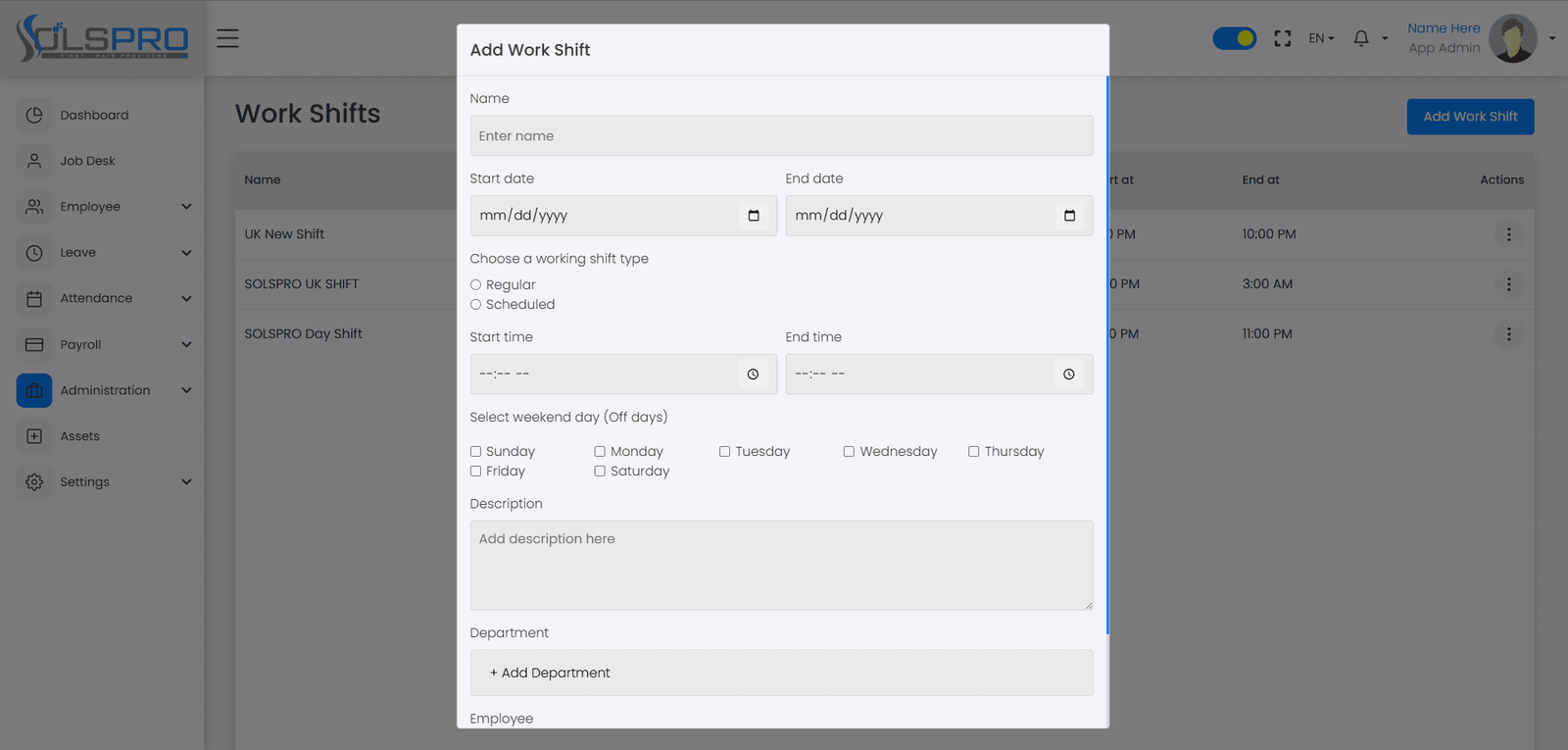The width and height of the screenshot is (1568, 750).
Task: Open the Start date calendar picker icon
Action: point(754,216)
